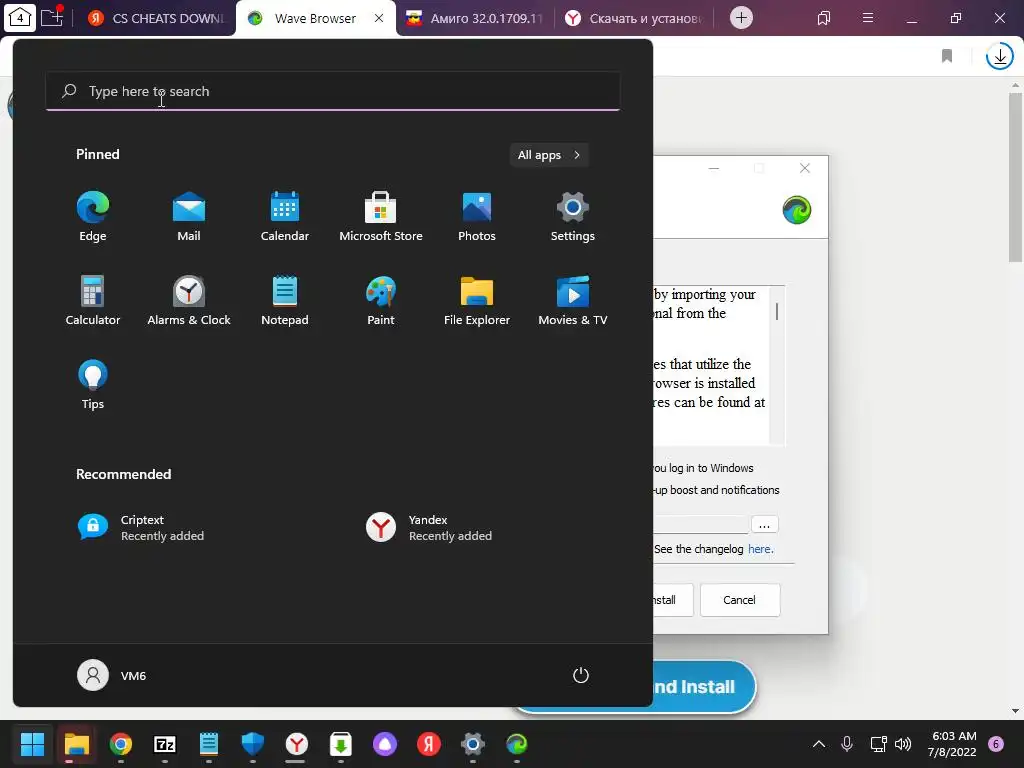Open Wave Browser icon on taskbar
Image resolution: width=1024 pixels, height=768 pixels.
[517, 744]
